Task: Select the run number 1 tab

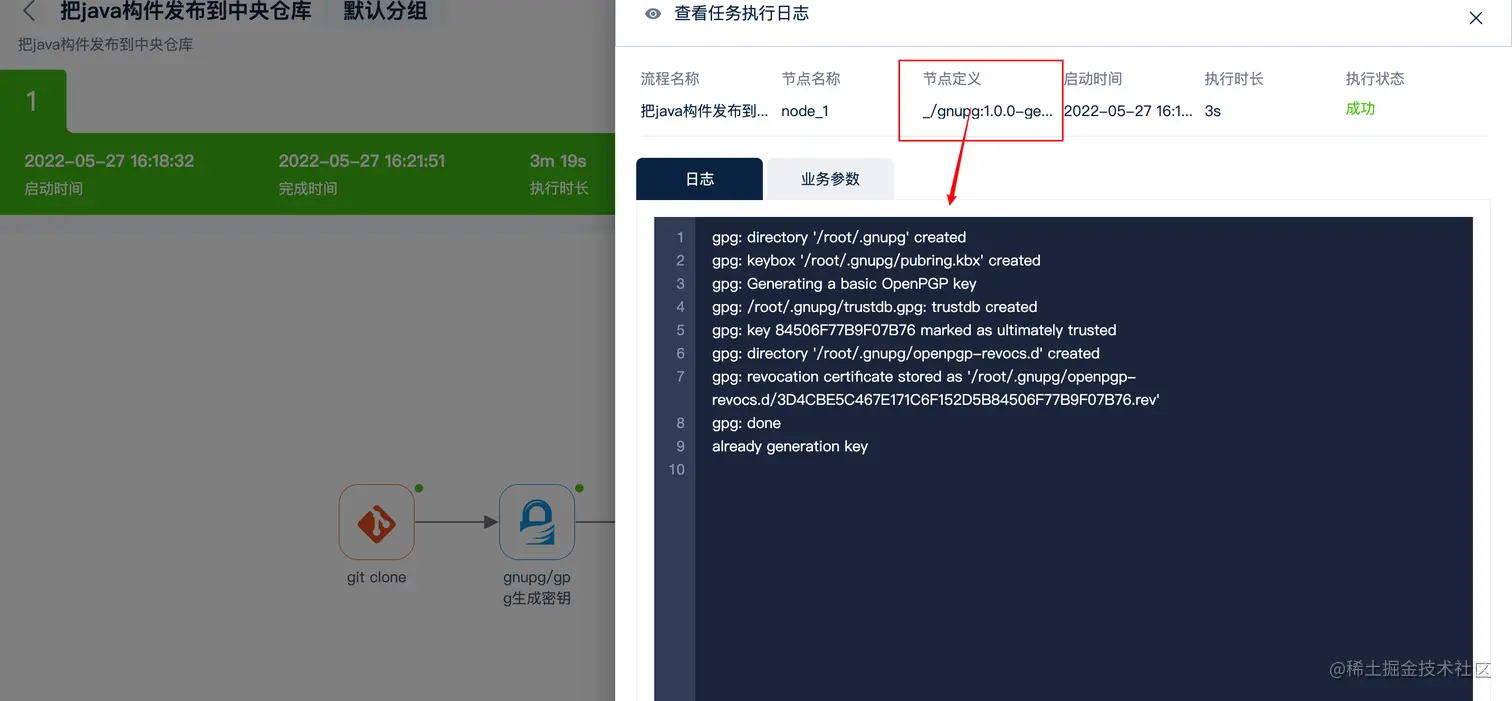Action: (x=33, y=101)
